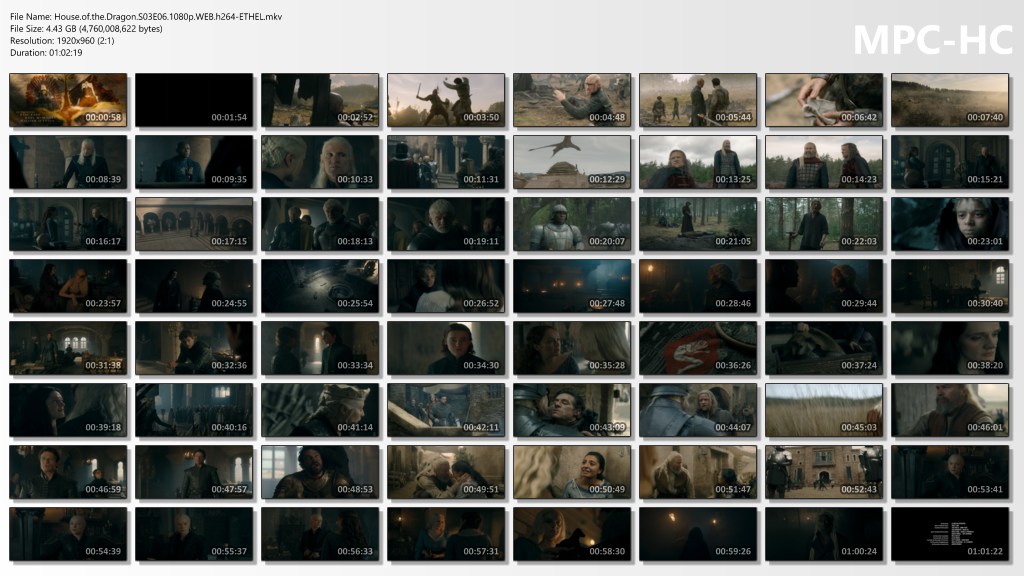
Task: Open the thumbnail at 00:28:46
Action: pos(698,286)
